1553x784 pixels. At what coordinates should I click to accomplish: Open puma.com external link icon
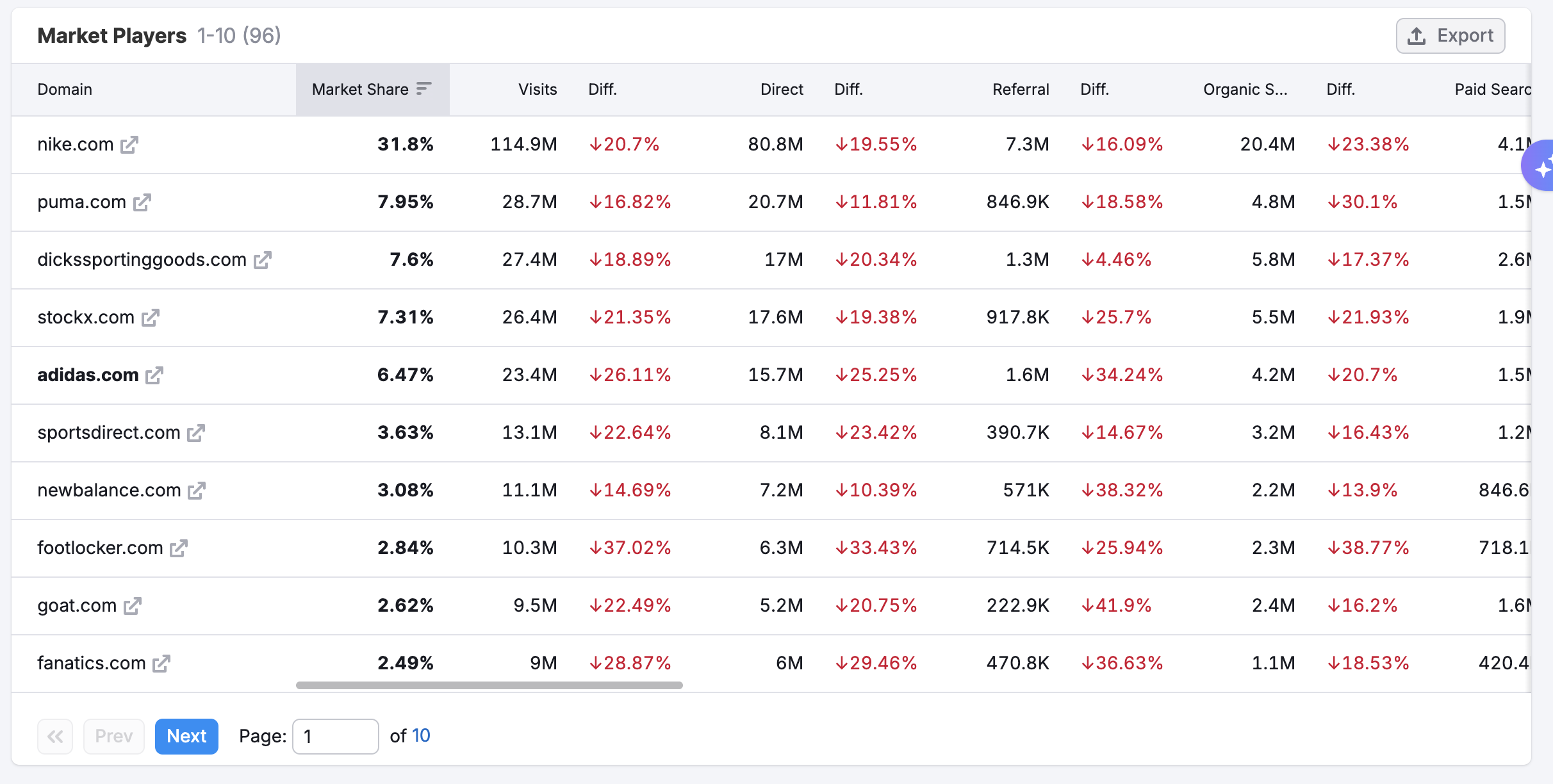tap(142, 202)
